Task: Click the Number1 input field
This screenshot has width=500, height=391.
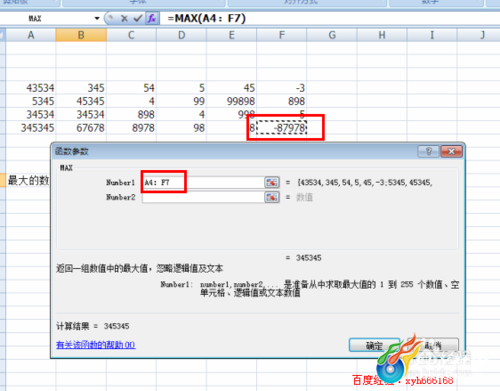Action: click(203, 182)
